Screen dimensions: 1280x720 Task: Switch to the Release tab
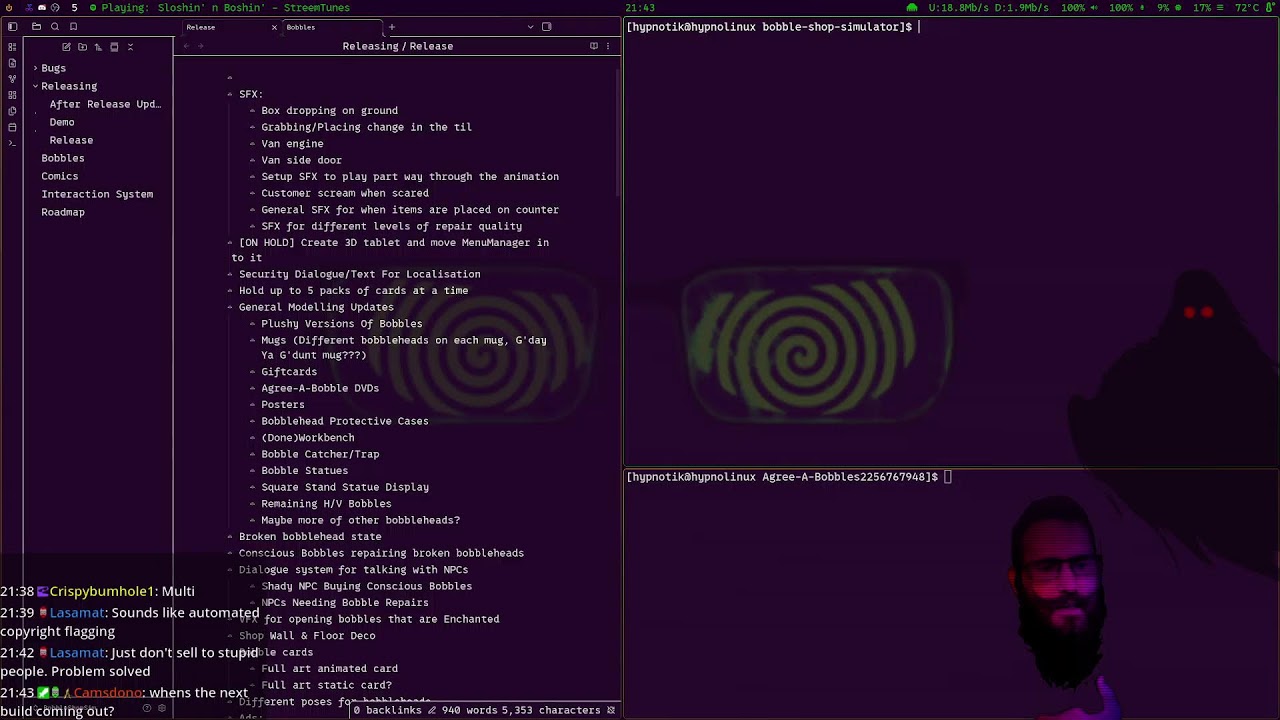tap(228, 27)
